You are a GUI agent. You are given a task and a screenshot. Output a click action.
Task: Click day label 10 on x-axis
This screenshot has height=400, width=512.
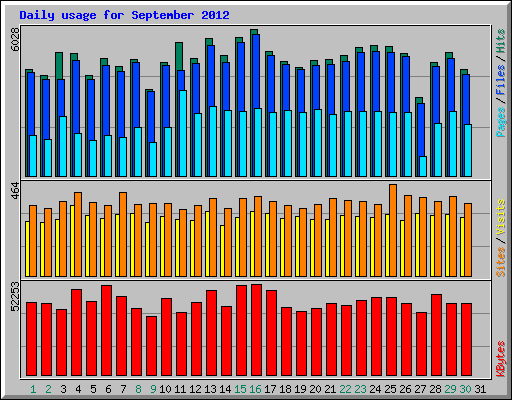(x=165, y=389)
